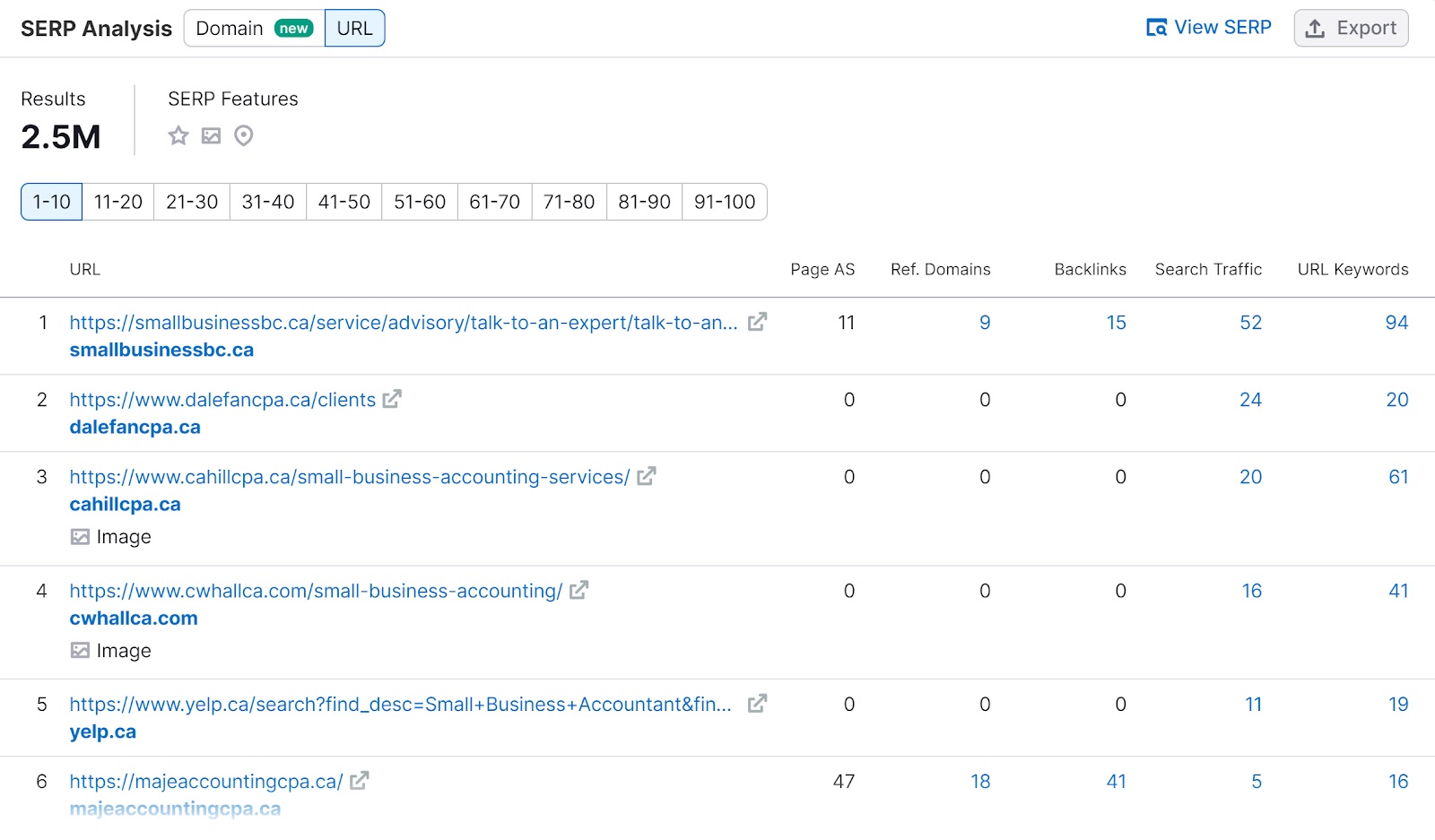Image resolution: width=1435 pixels, height=840 pixels.
Task: Open the yelp.ca result with the external link icon
Action: (x=756, y=705)
